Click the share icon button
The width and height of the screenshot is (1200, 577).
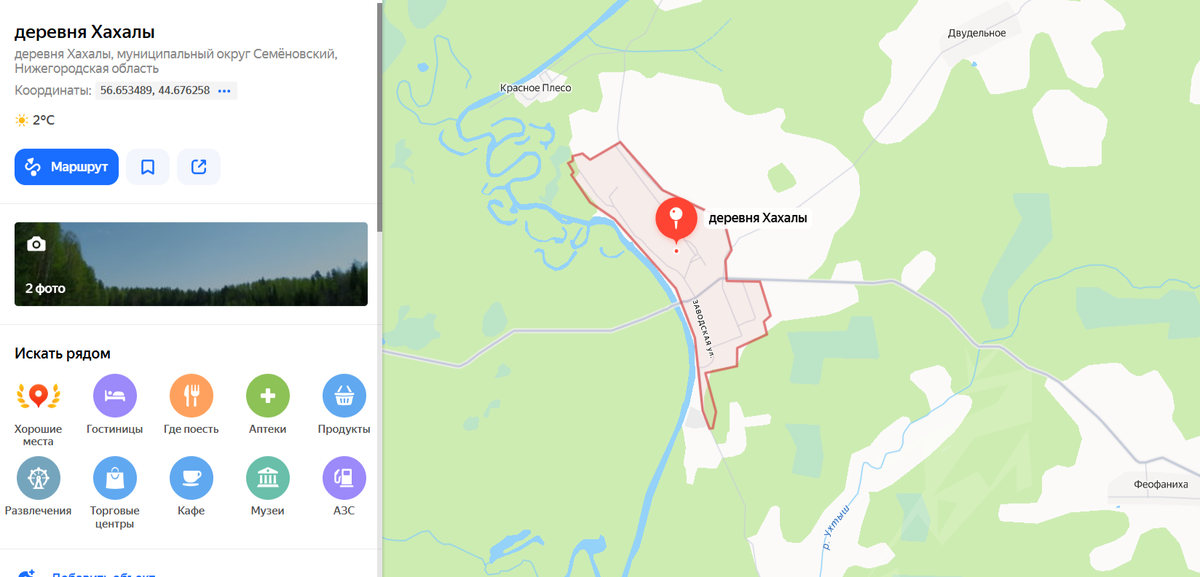click(199, 167)
